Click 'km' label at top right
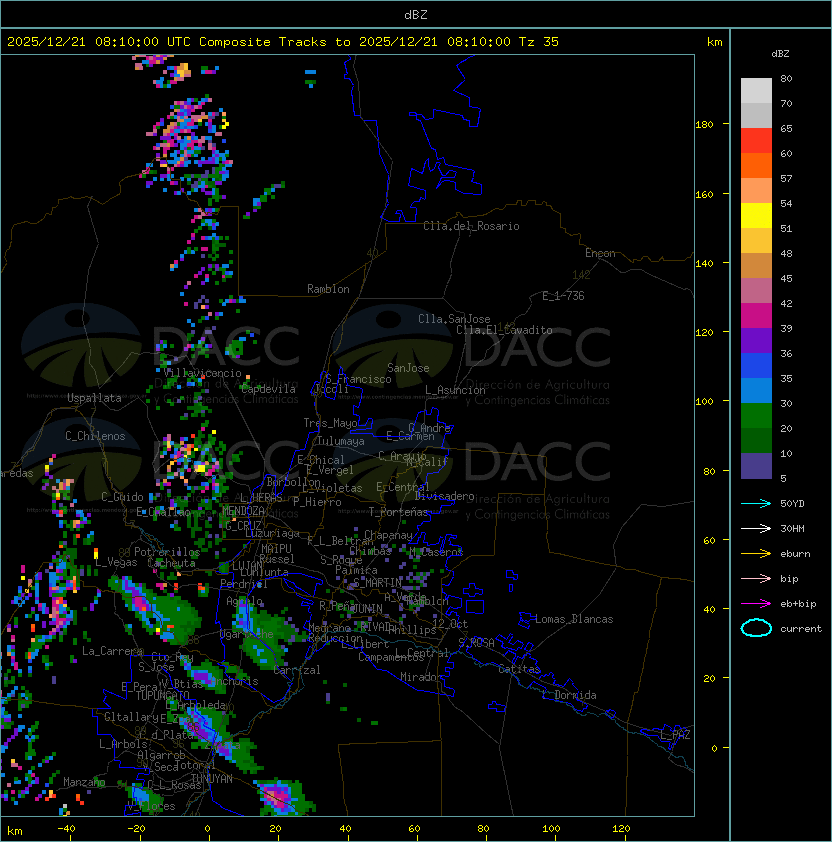Image resolution: width=832 pixels, height=842 pixels. [x=714, y=42]
